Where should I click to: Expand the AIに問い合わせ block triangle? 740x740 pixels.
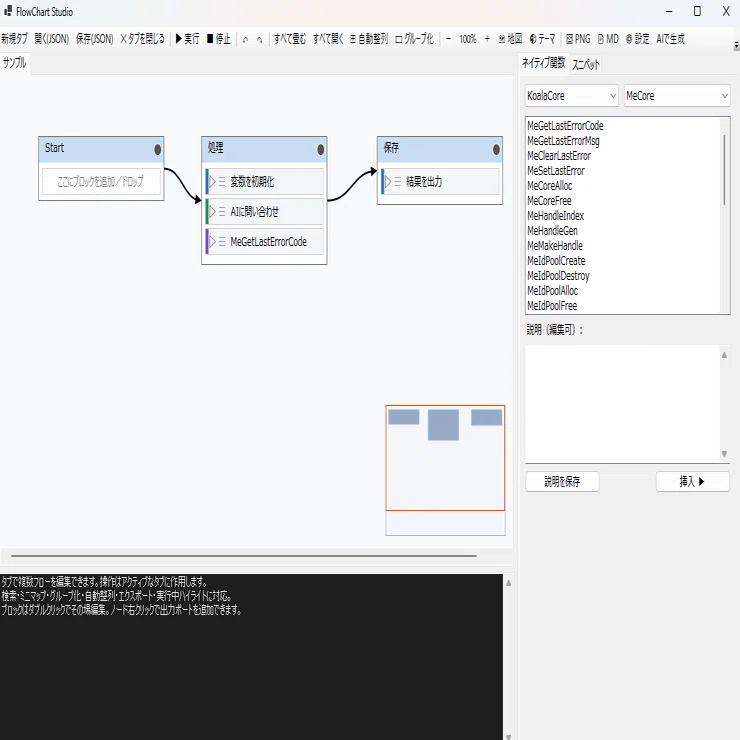pos(212,211)
